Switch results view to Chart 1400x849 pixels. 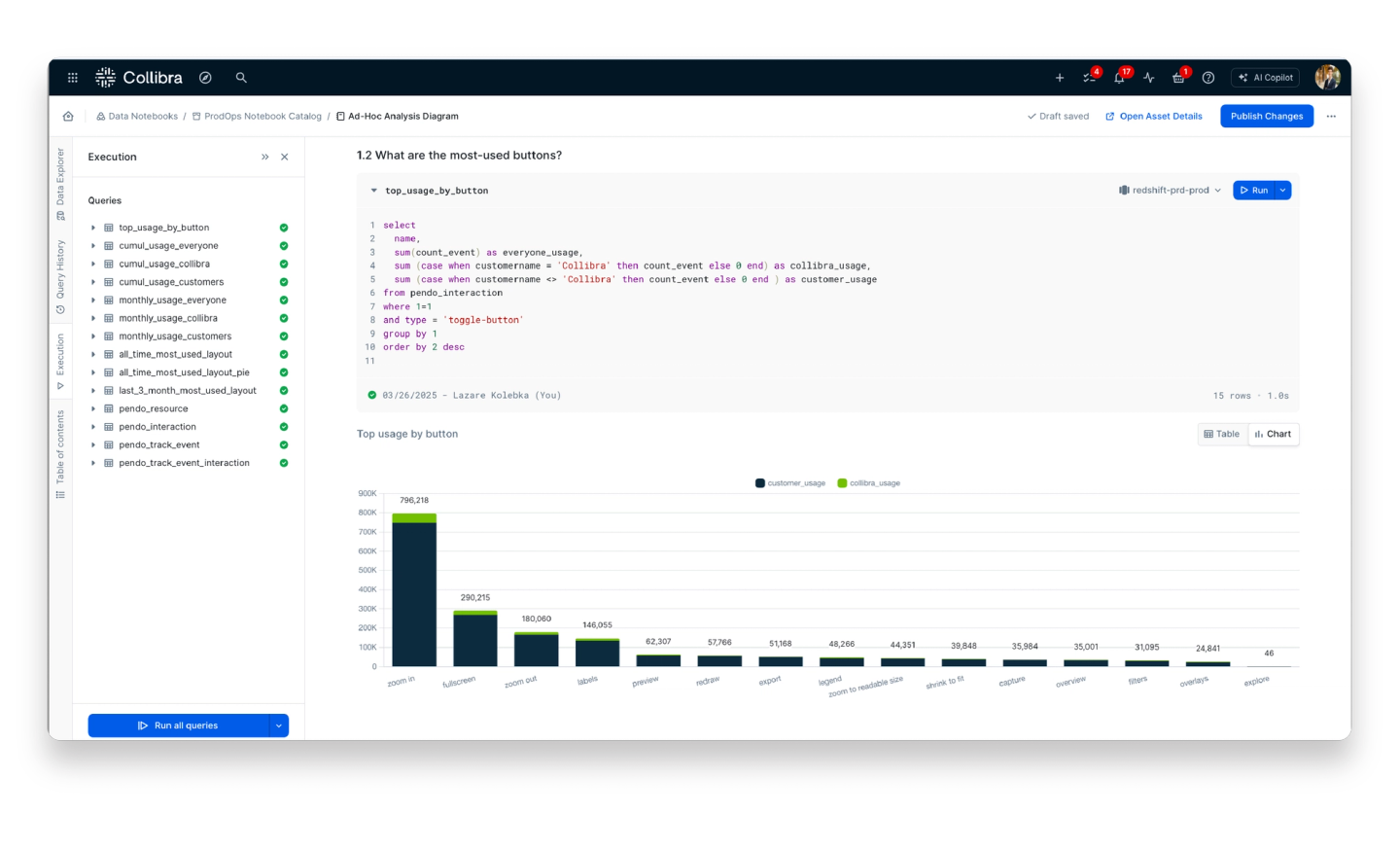(x=1274, y=435)
